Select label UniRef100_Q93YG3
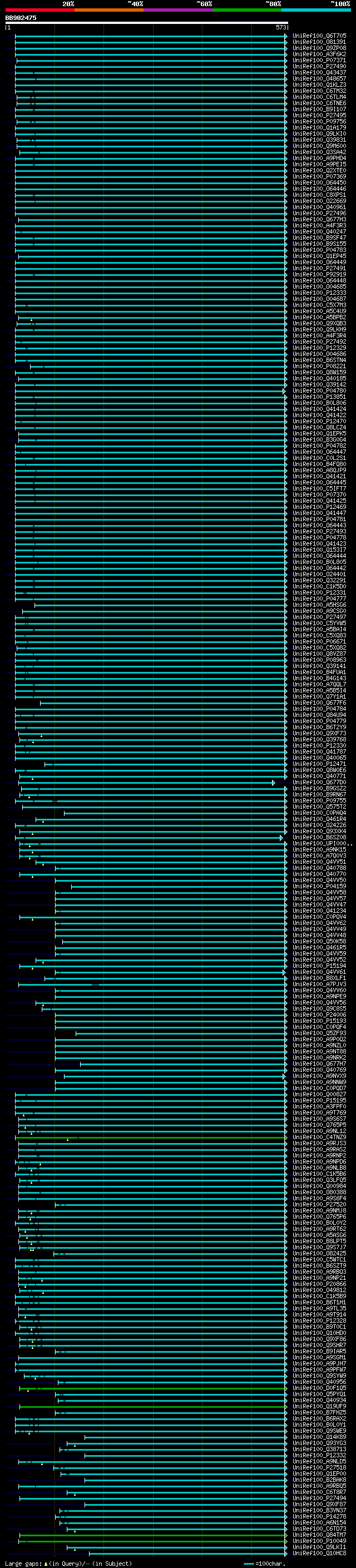This screenshot has height=1568, width=356. 319,1443
